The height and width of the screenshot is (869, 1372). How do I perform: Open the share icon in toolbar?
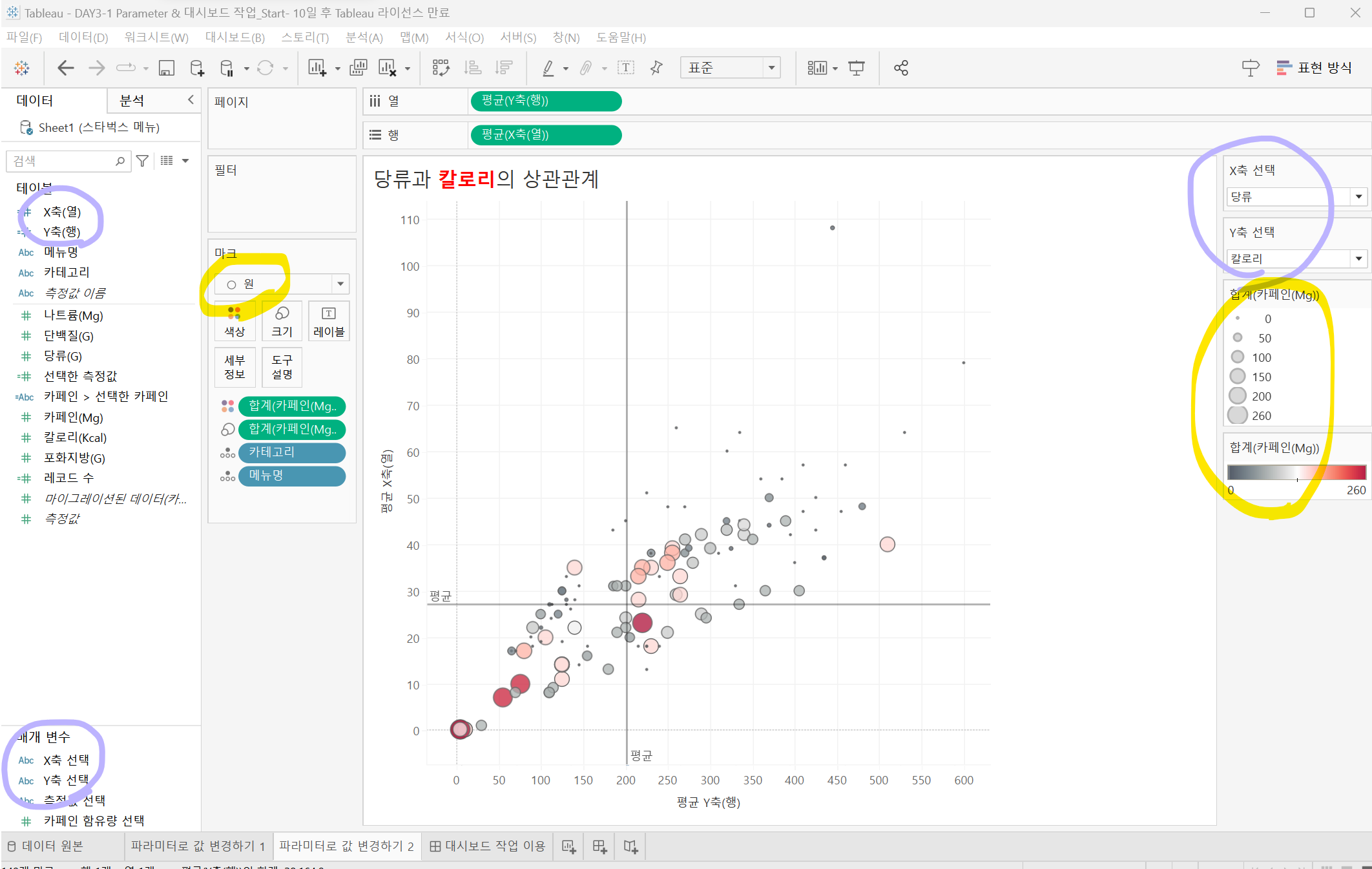(901, 68)
